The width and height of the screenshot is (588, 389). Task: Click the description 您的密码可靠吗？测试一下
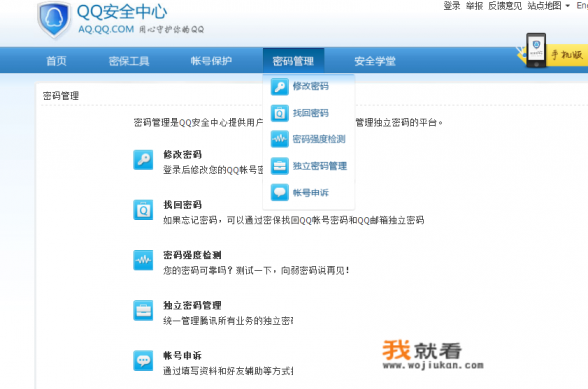point(256,270)
